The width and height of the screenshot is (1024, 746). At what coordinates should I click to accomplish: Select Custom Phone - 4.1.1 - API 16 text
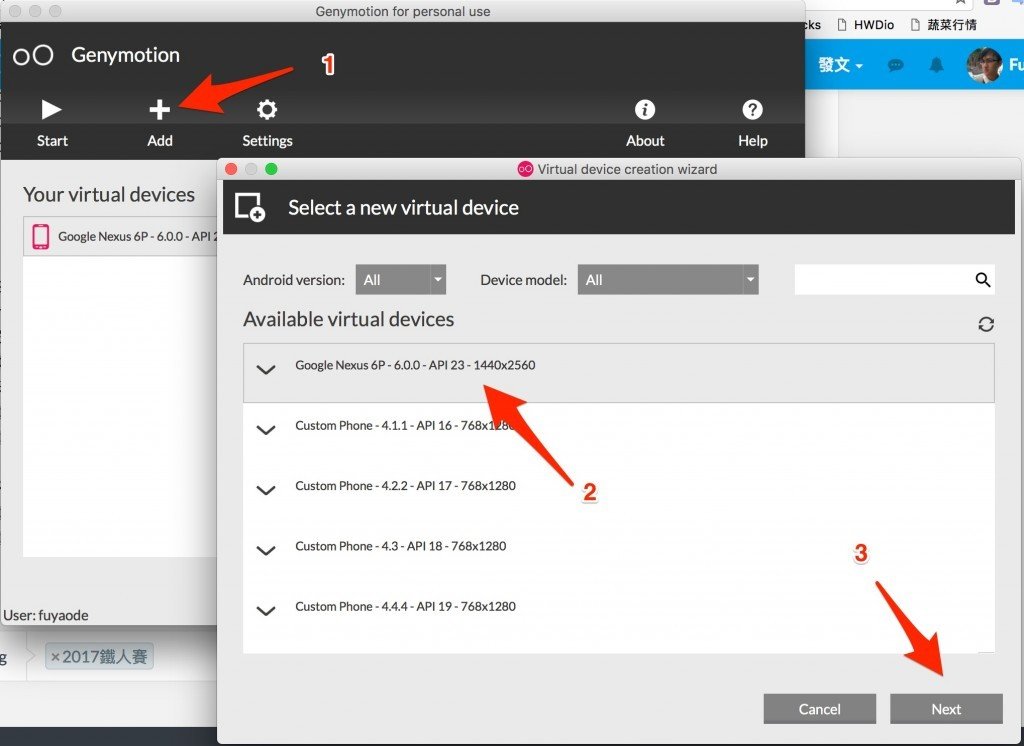tap(405, 425)
